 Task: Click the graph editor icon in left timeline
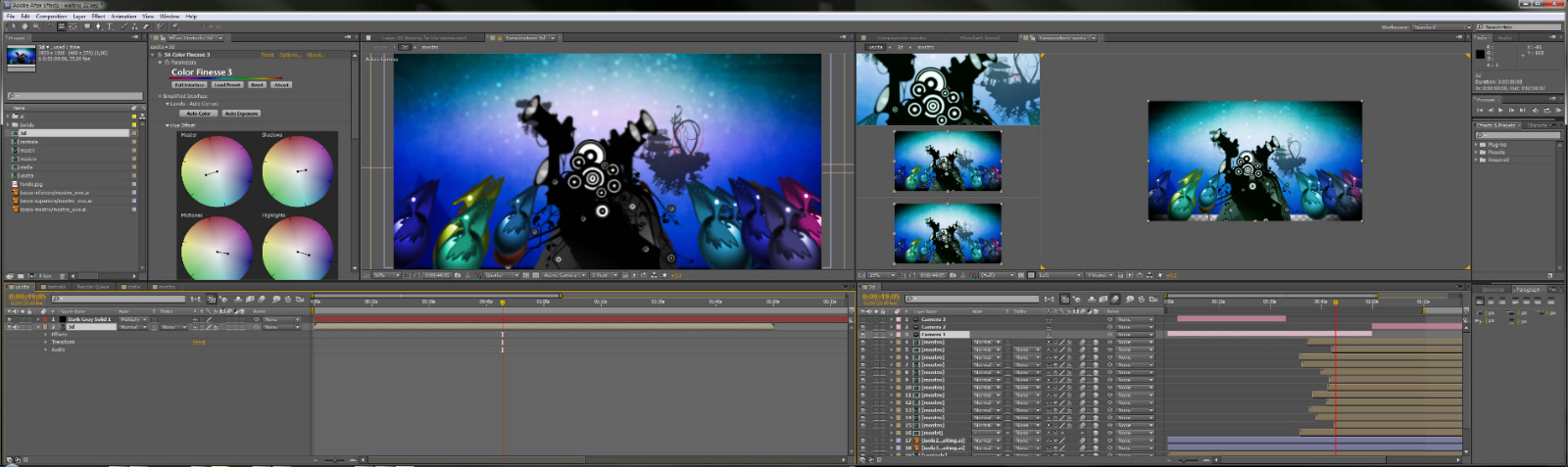(300, 299)
